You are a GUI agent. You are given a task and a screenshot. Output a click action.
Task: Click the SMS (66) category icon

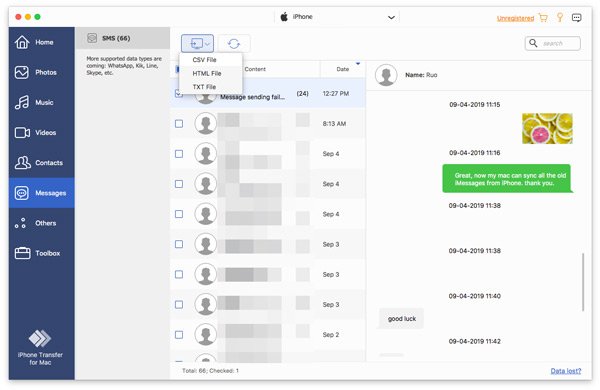point(92,38)
